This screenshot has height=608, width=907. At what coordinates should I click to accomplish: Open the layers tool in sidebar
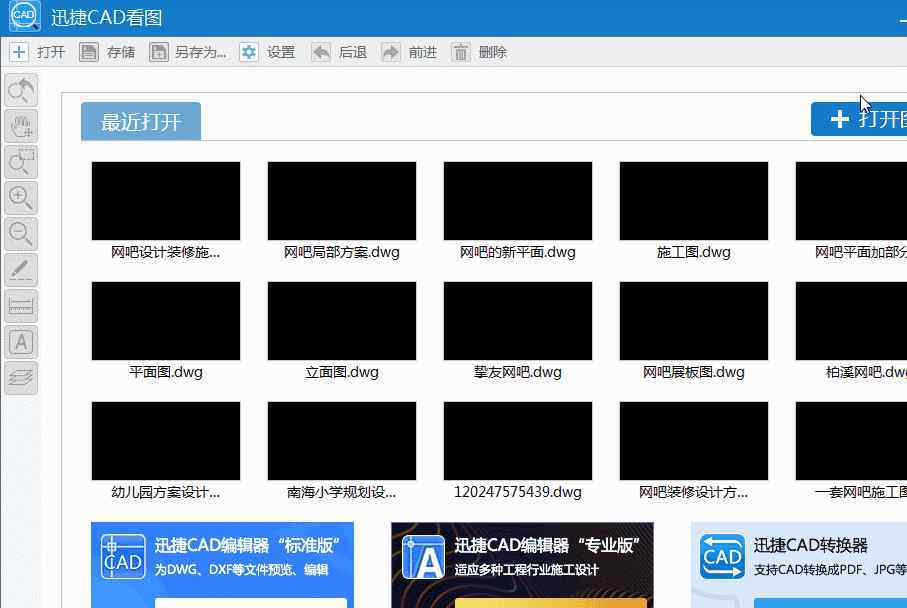click(x=21, y=378)
